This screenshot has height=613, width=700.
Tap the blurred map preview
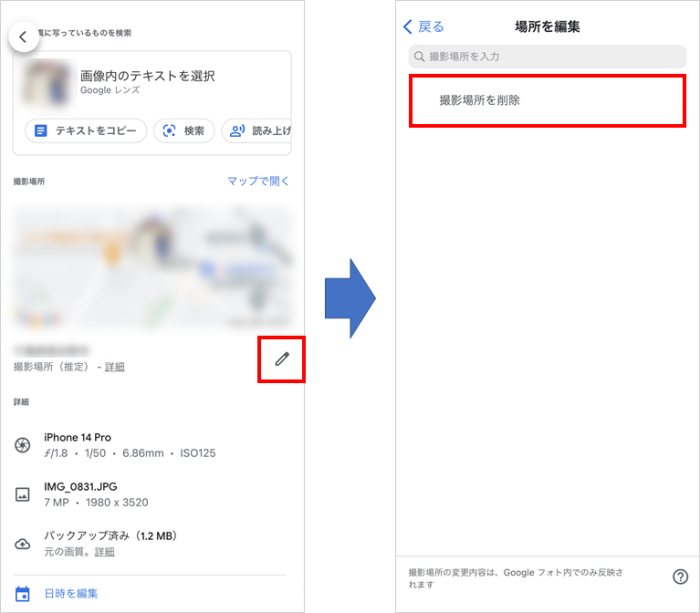point(153,267)
